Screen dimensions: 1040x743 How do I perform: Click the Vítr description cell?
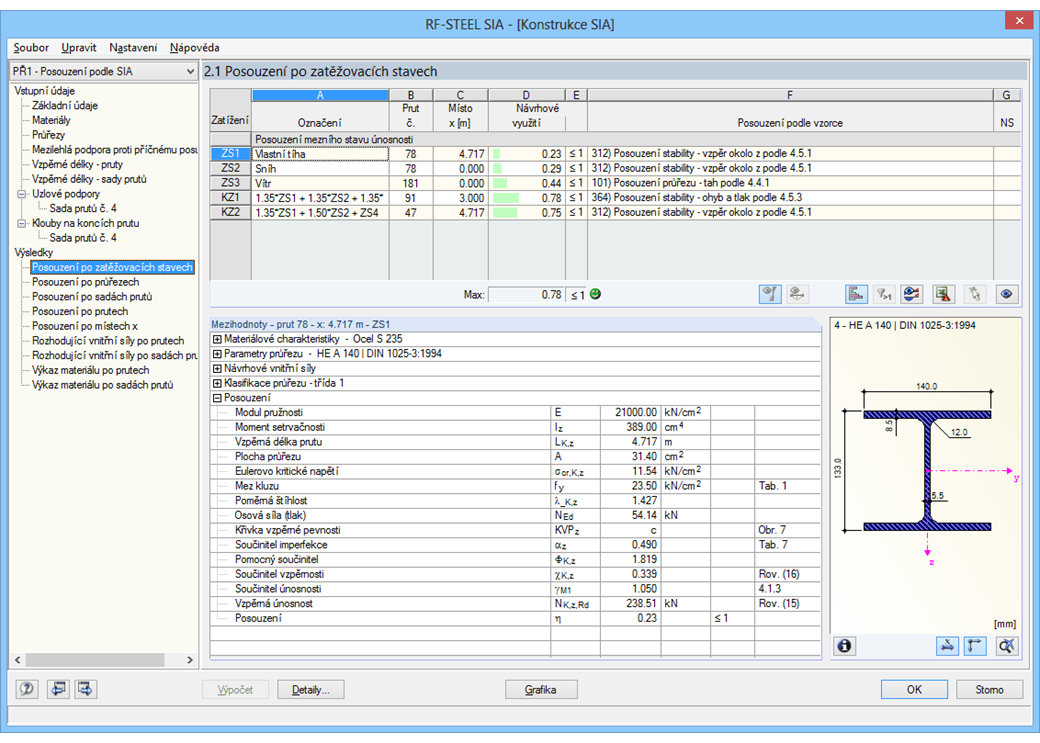click(320, 183)
